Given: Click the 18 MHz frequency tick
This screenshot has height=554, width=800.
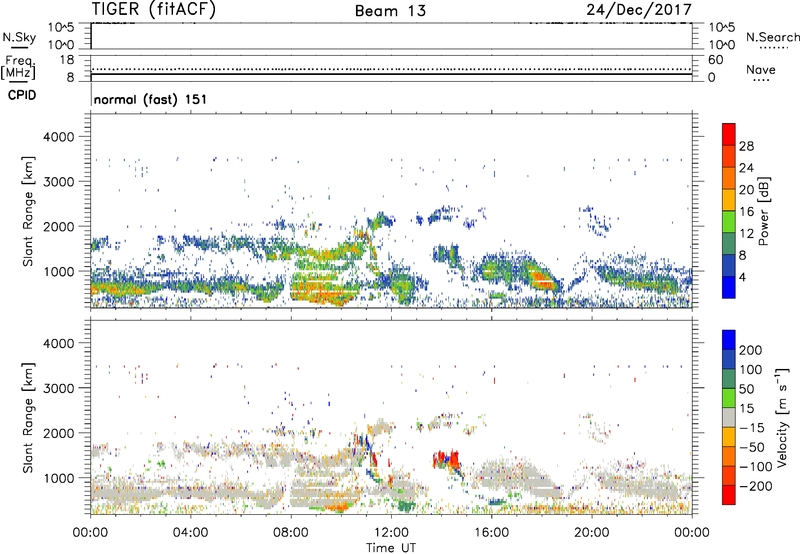Looking at the screenshot, I should click(x=67, y=60).
